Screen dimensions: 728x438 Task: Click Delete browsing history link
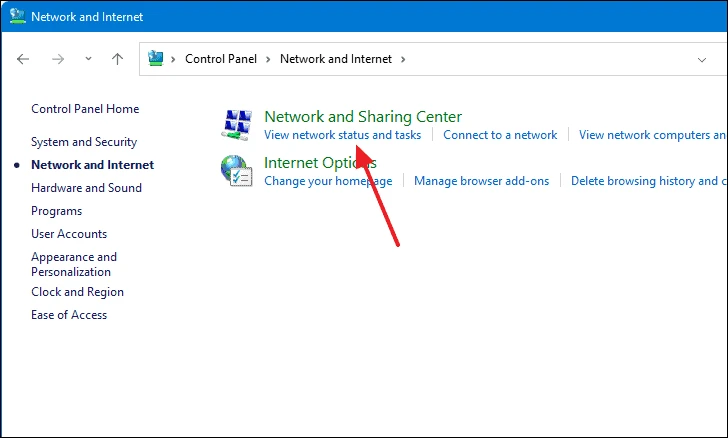click(x=649, y=181)
